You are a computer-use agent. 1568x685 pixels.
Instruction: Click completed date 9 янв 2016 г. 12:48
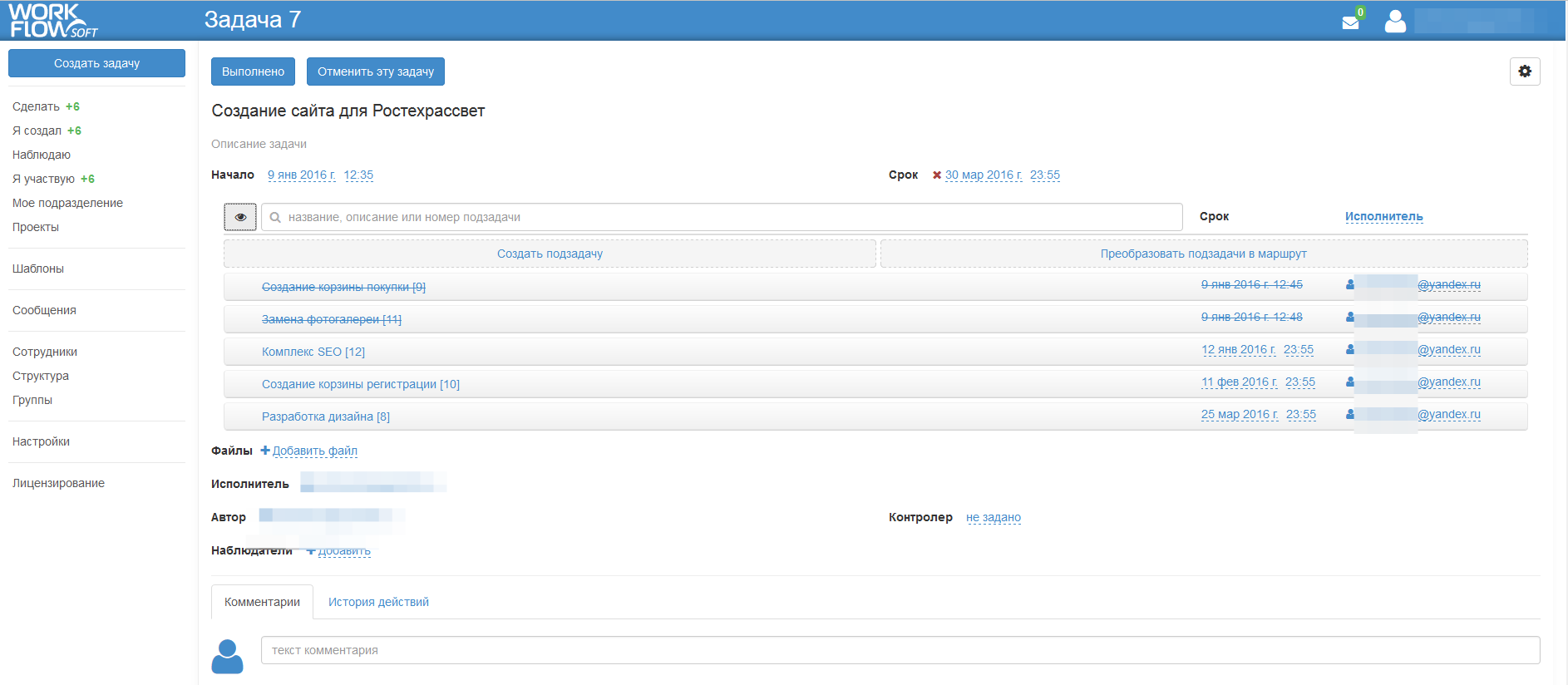1252,317
